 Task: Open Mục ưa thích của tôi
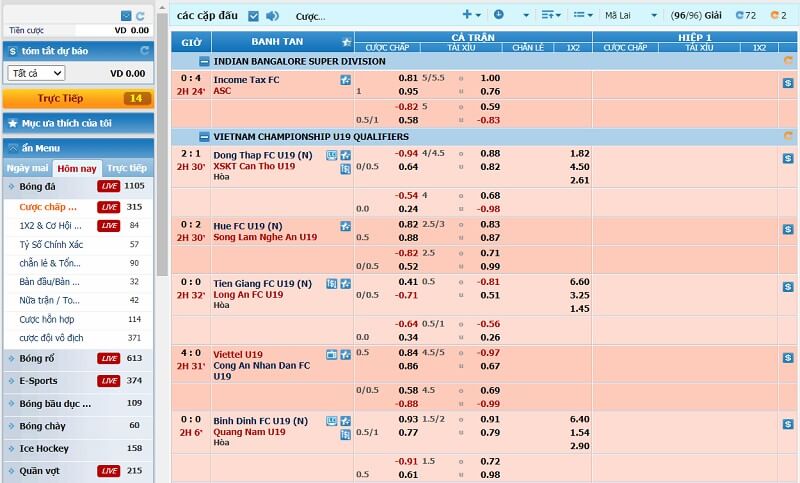point(78,123)
